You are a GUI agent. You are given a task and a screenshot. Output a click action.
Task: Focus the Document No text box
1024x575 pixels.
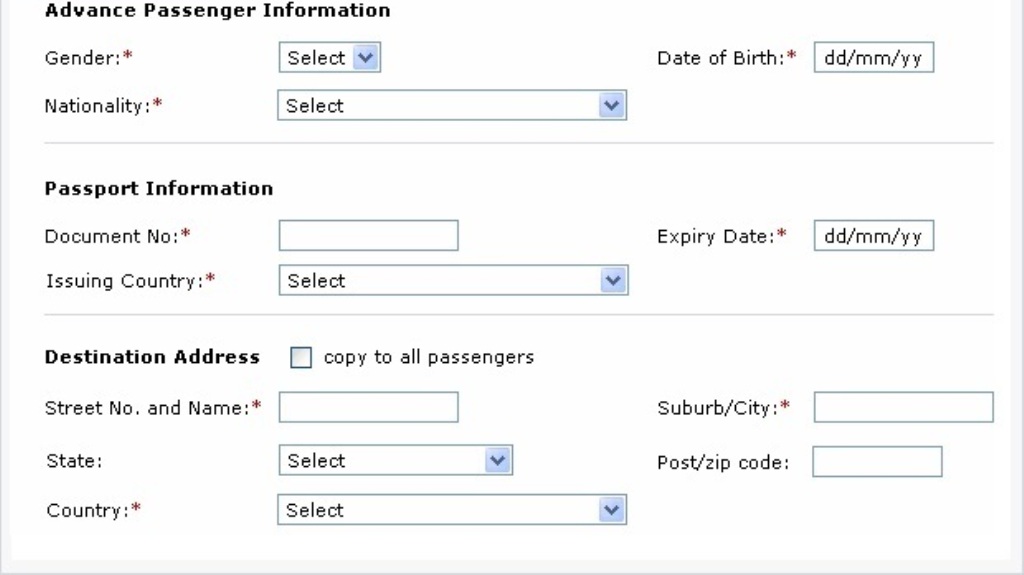click(368, 236)
